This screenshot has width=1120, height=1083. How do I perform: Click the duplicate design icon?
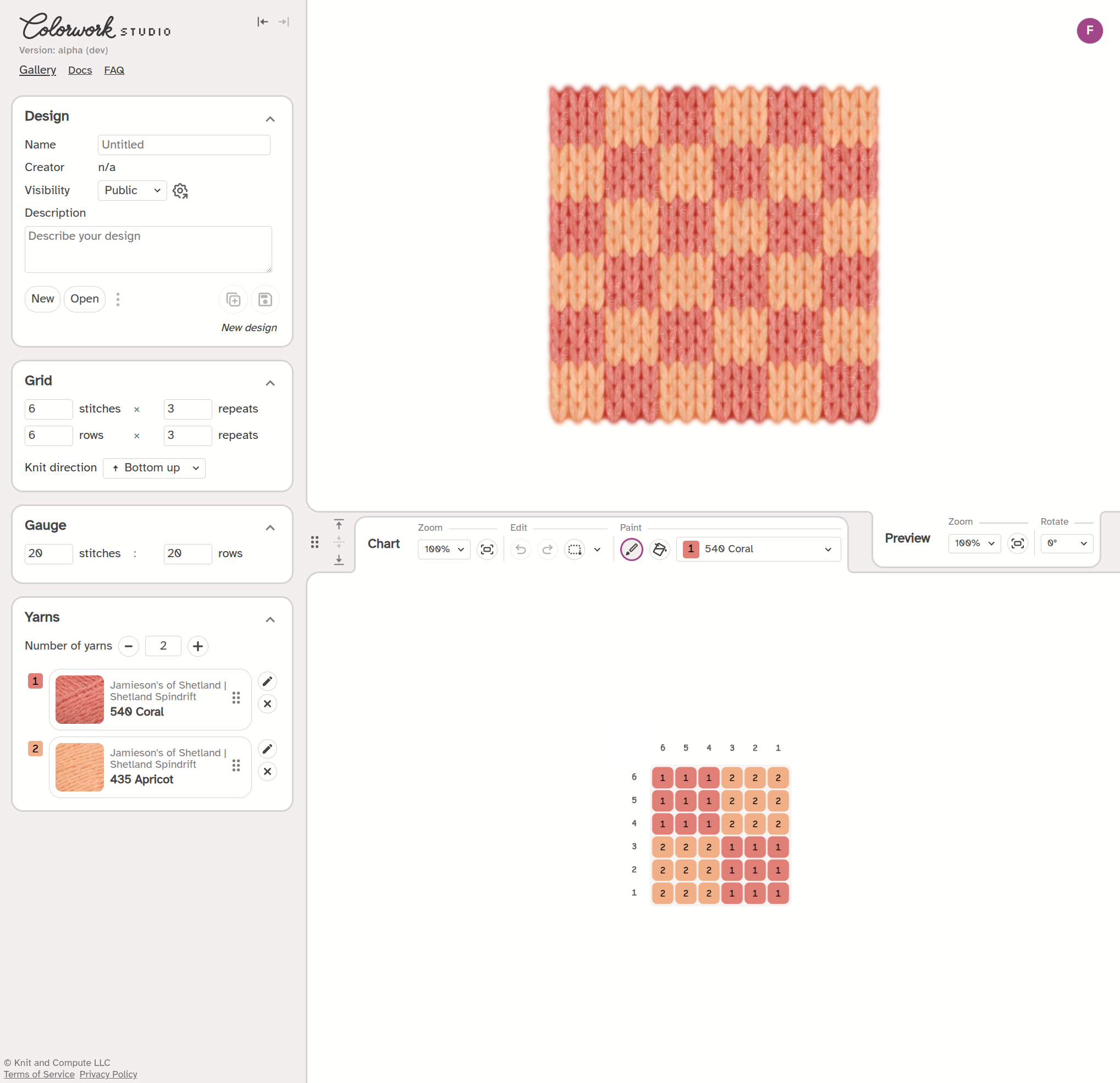233,299
